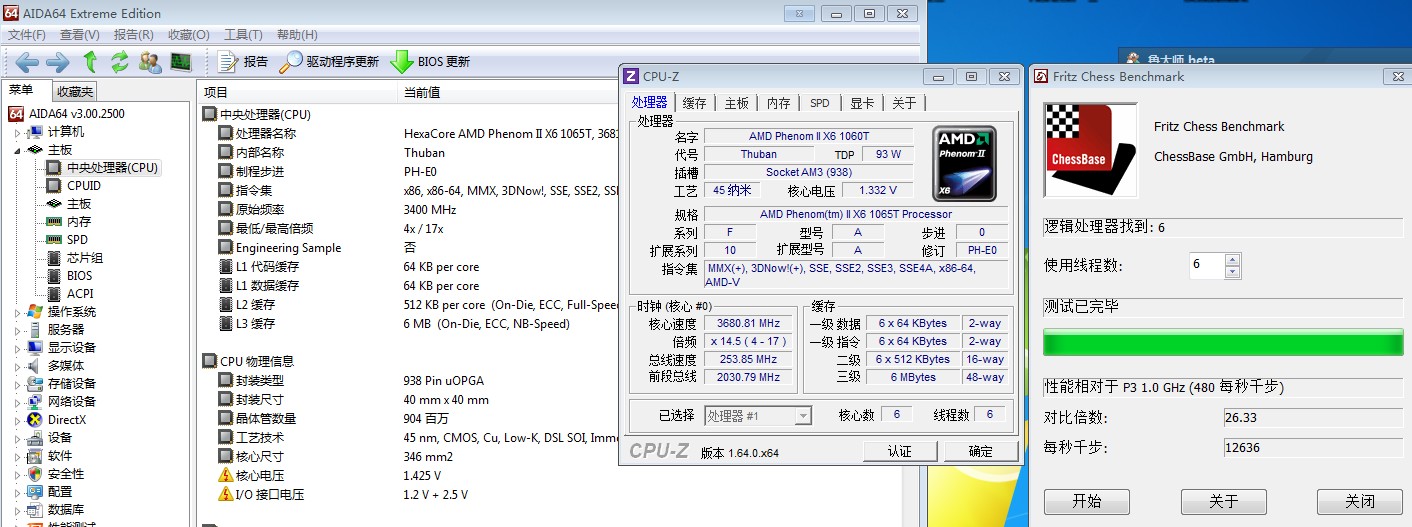Click the 显示设备 monitor icon in tree
Viewport: 1412px width, 527px height.
point(35,347)
